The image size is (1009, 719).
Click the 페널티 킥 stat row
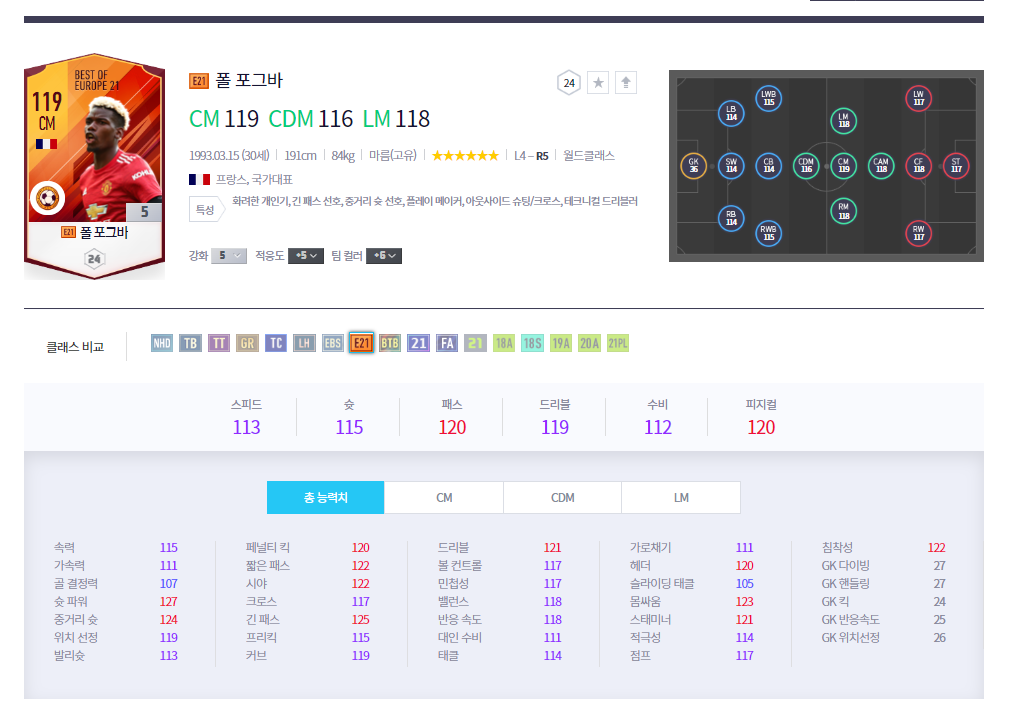[308, 547]
